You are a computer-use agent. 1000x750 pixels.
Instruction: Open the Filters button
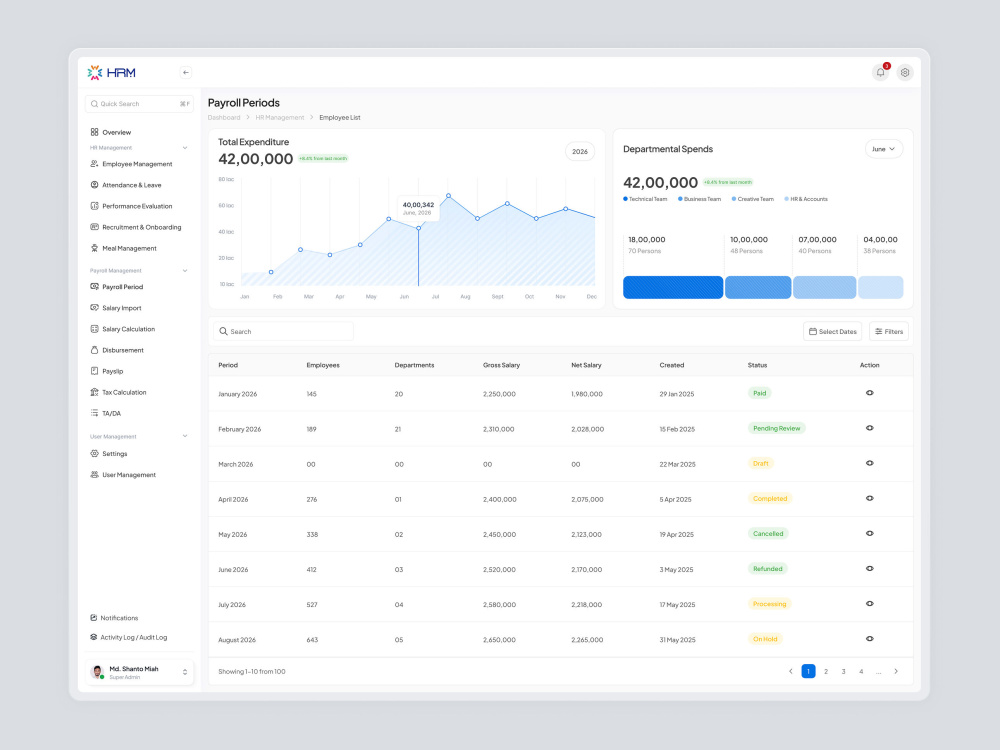[x=888, y=332]
